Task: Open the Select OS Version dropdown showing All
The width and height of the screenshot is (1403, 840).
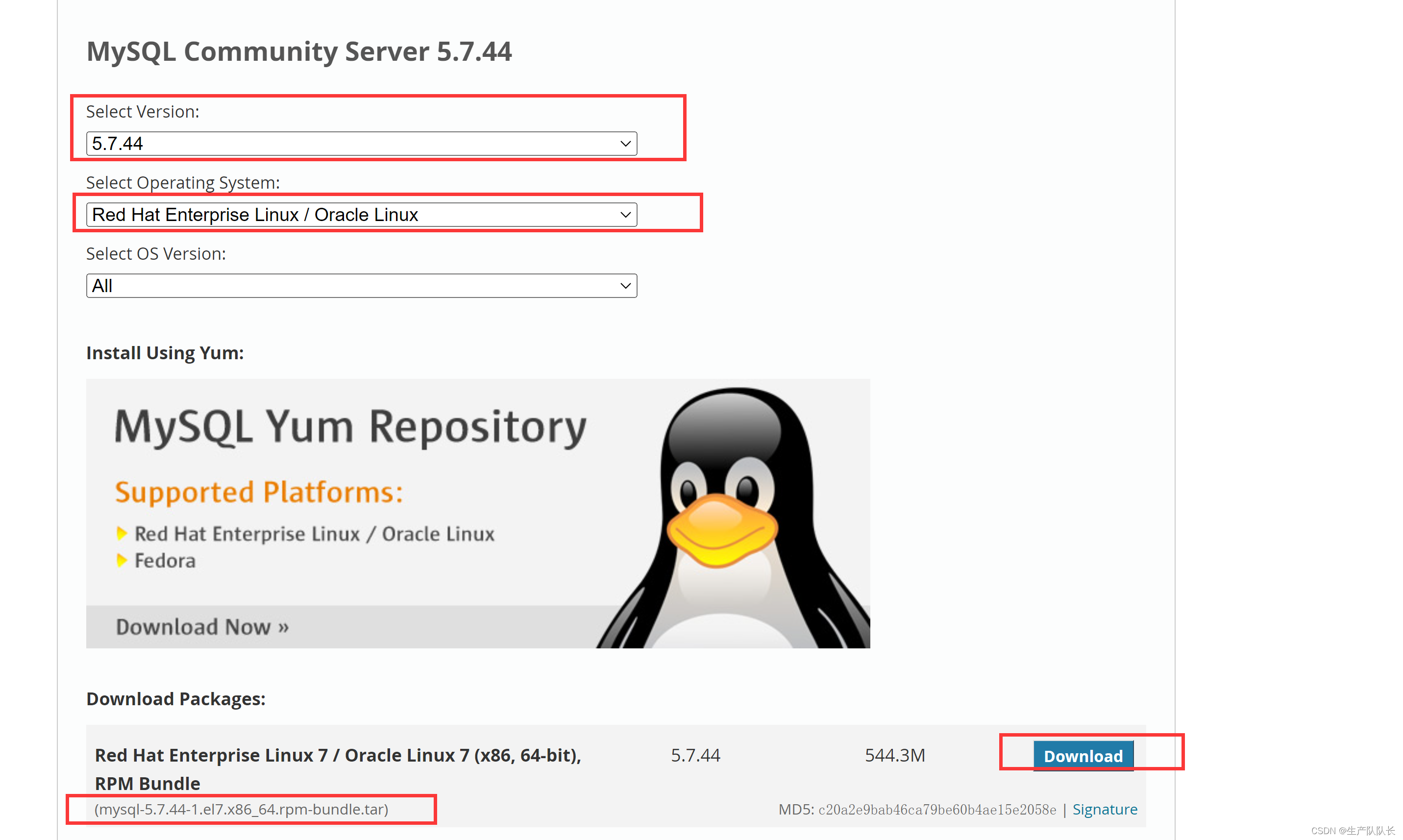Action: [x=361, y=286]
